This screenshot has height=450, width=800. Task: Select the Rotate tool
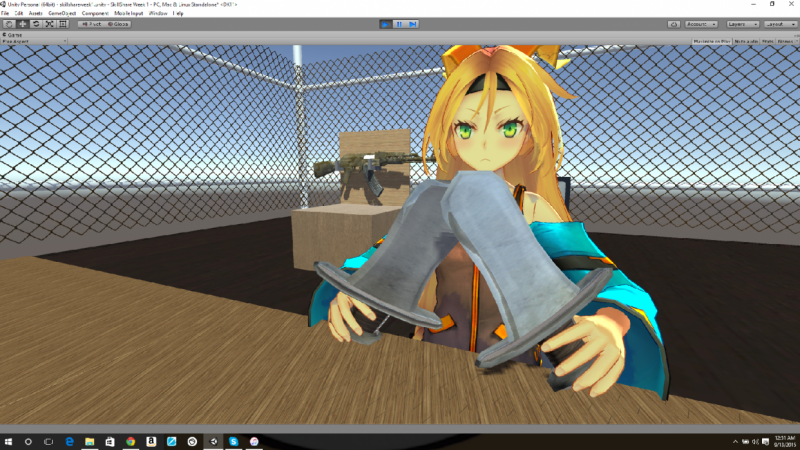click(x=36, y=24)
